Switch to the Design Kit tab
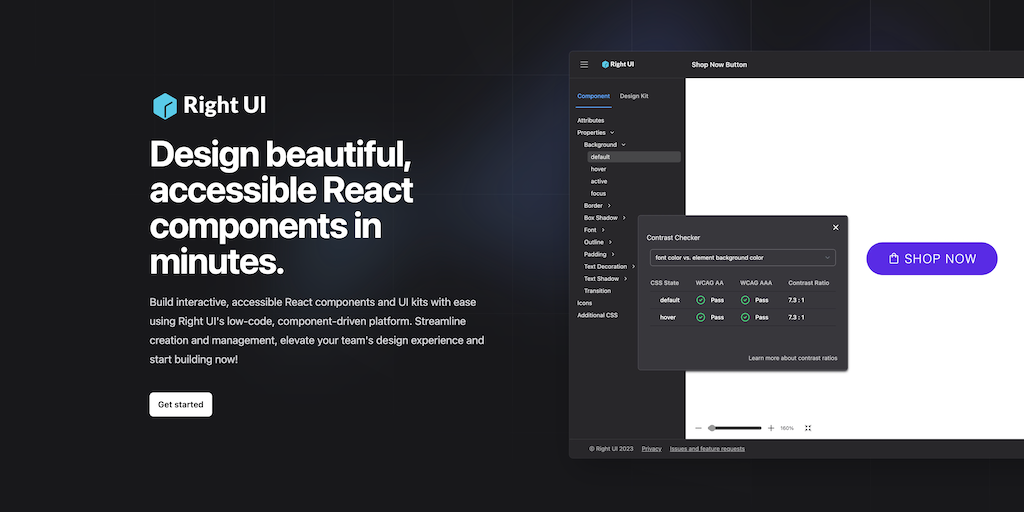1024x512 pixels. click(634, 96)
